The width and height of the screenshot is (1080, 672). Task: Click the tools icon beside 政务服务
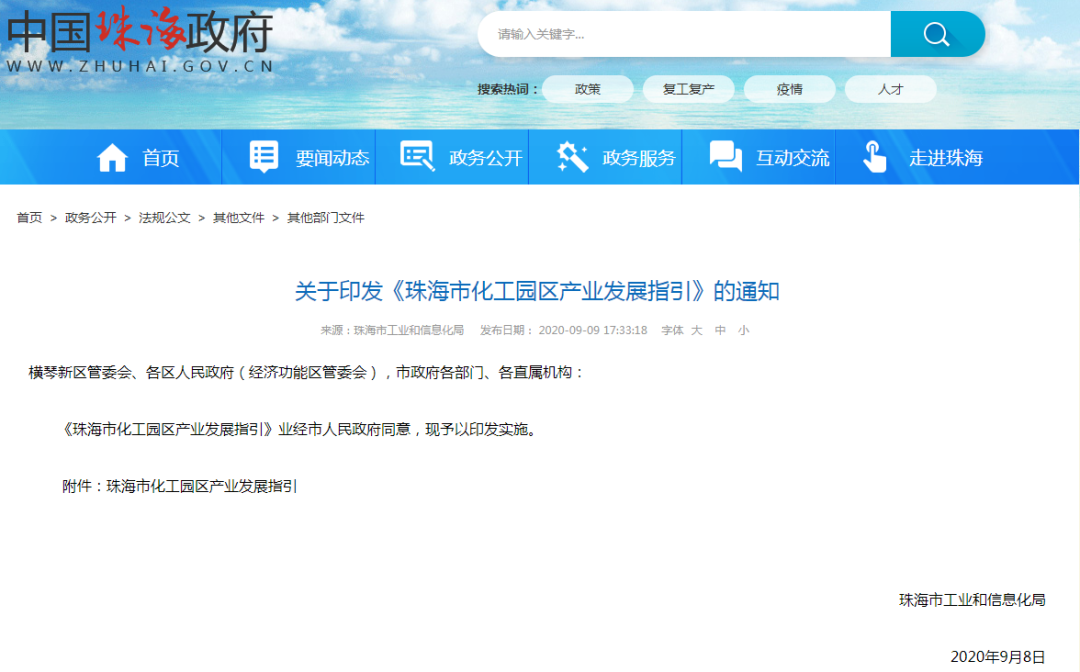[x=572, y=157]
